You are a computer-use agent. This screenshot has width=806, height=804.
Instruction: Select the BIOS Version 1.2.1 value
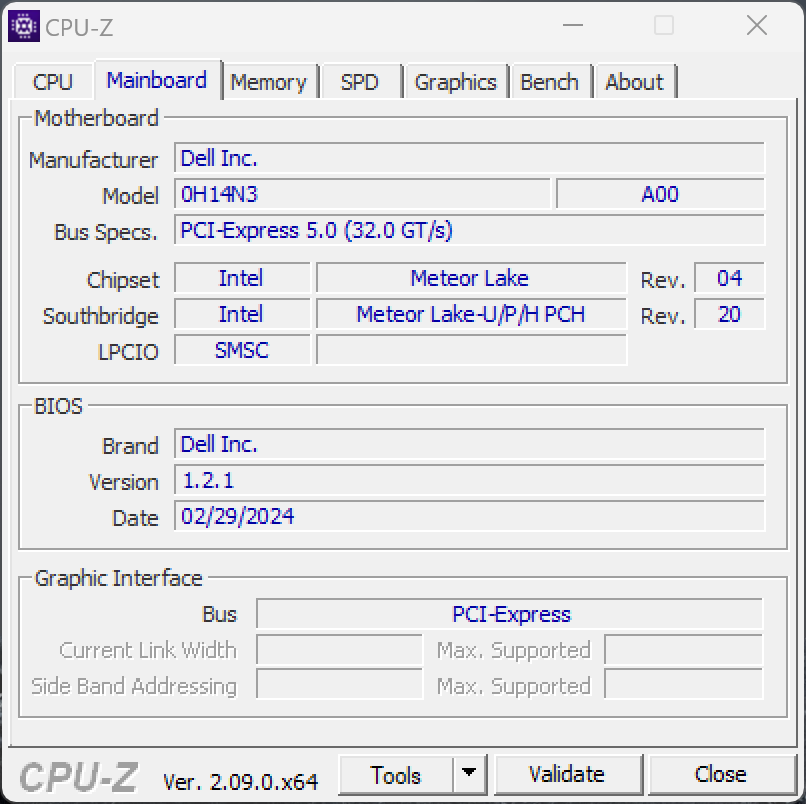tap(469, 480)
